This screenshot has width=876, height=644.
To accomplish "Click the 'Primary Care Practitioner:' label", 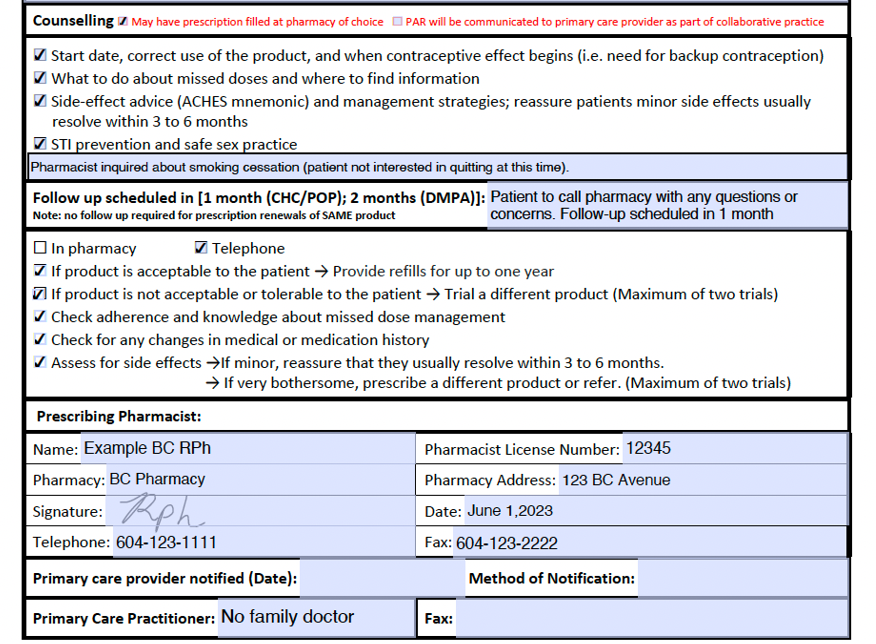I will 123,618.
